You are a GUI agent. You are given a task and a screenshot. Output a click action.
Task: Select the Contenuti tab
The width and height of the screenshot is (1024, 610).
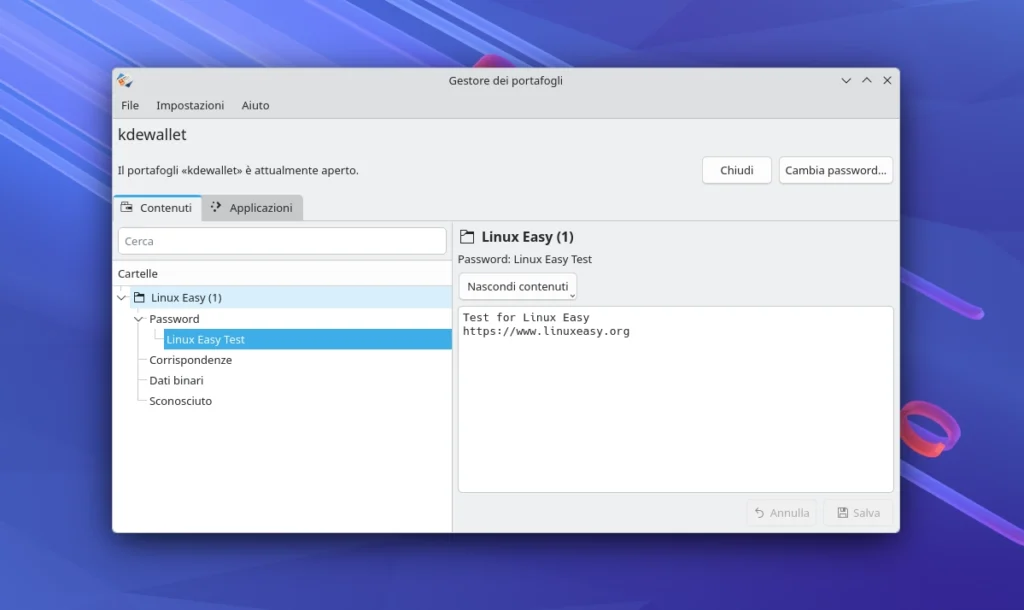tap(165, 208)
